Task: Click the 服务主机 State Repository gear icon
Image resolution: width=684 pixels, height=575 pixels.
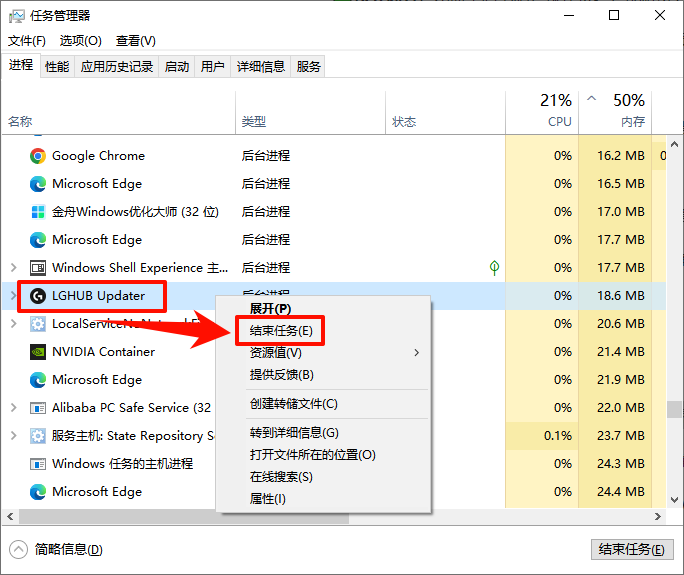Action: pos(38,436)
